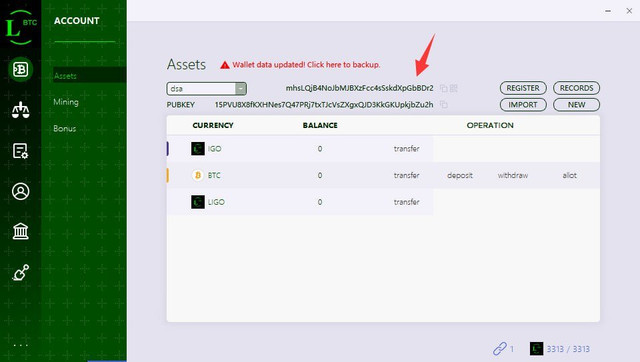The width and height of the screenshot is (640, 362).
Task: Click the BTC coin icon
Action: [198, 175]
